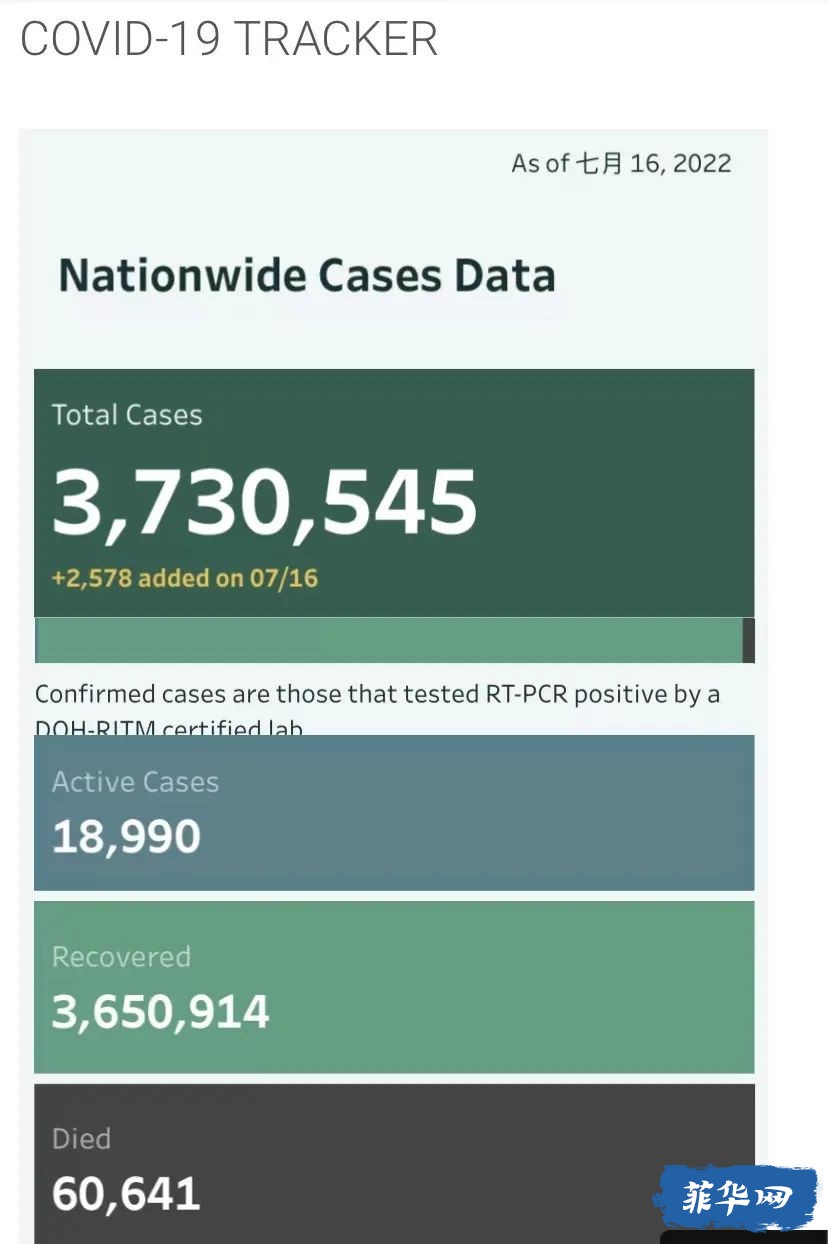Click the blue watermark logo badge
The width and height of the screenshot is (828, 1244).
[x=735, y=1198]
